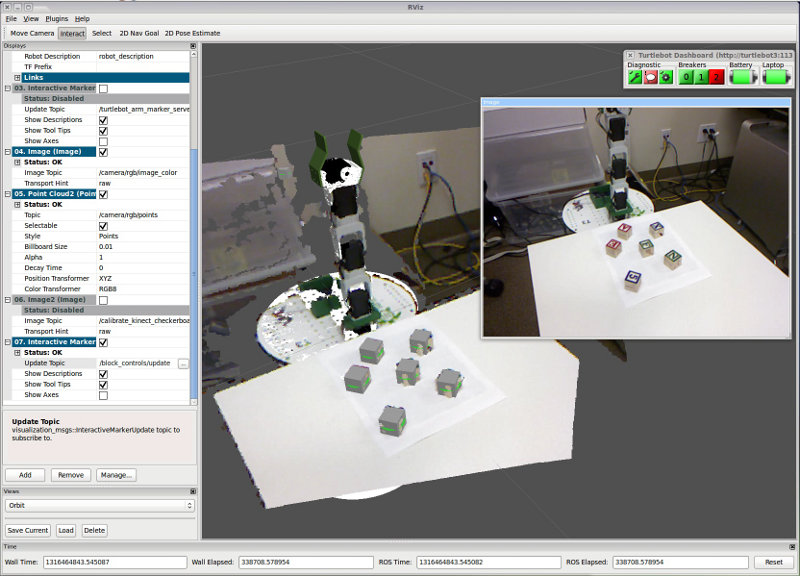Click the green gear icon under Diagnostic
The width and height of the screenshot is (800, 576).
click(665, 77)
